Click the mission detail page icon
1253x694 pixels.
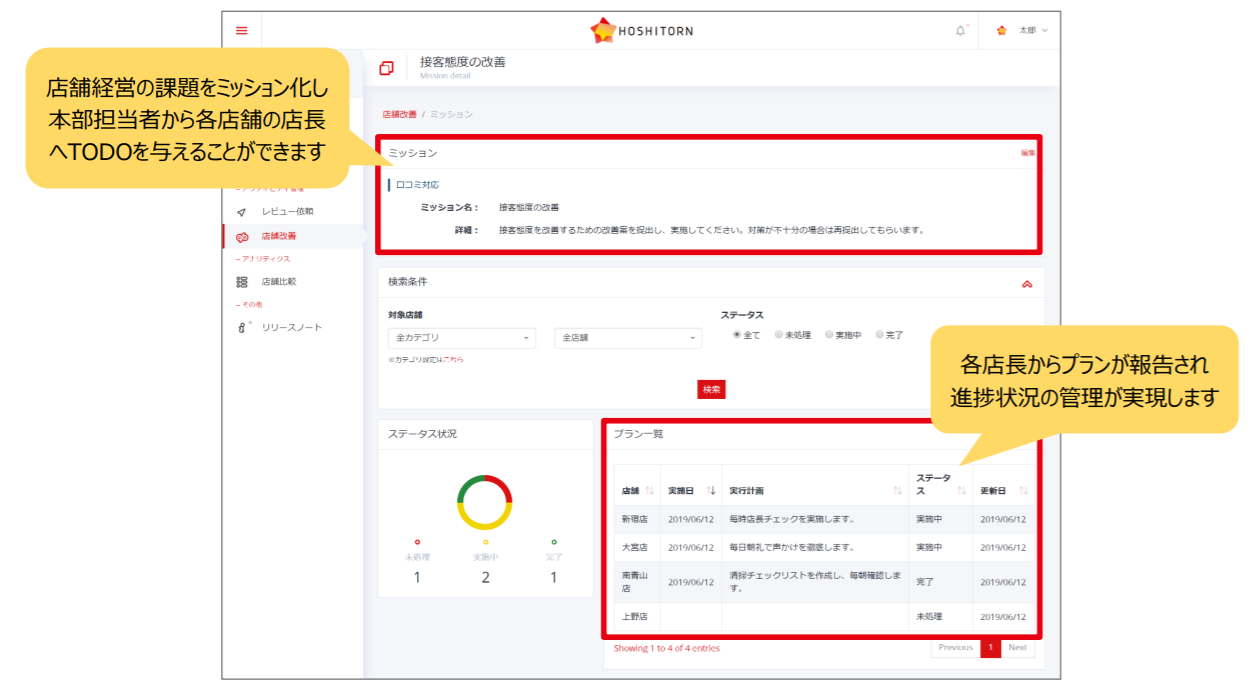[x=386, y=68]
